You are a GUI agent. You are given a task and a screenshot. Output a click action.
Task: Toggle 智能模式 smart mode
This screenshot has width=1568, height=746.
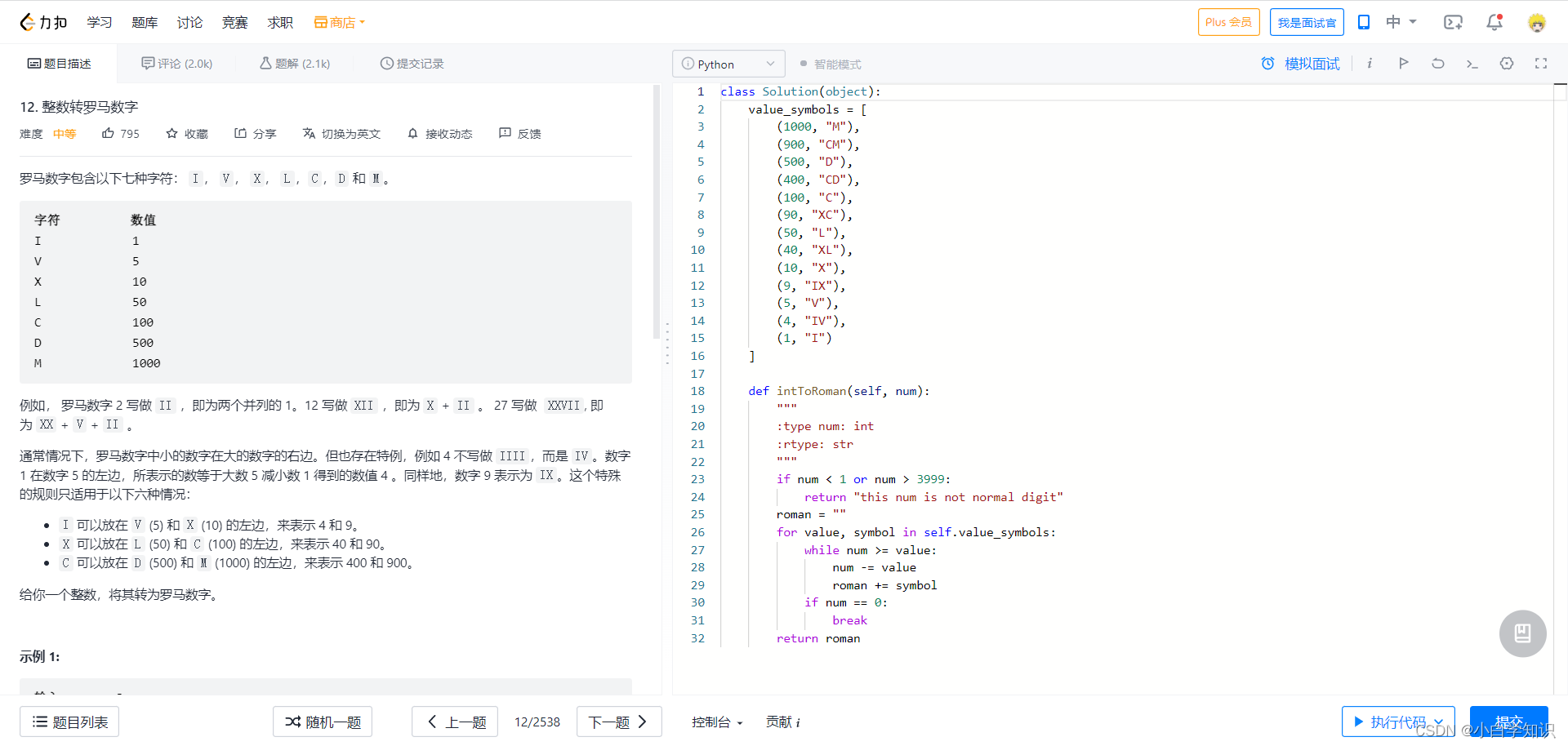coord(831,64)
